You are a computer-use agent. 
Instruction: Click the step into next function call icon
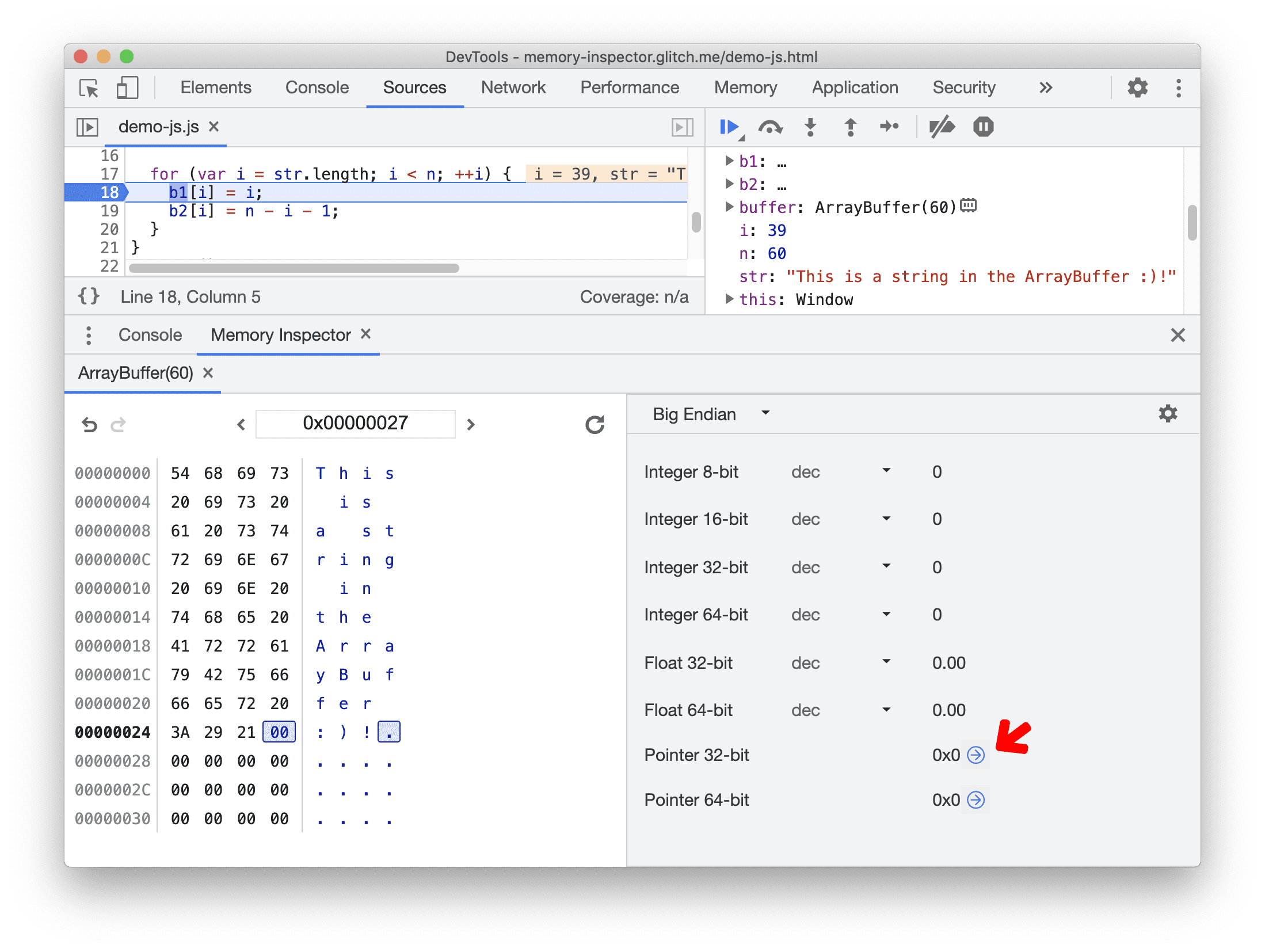pyautogui.click(x=812, y=127)
